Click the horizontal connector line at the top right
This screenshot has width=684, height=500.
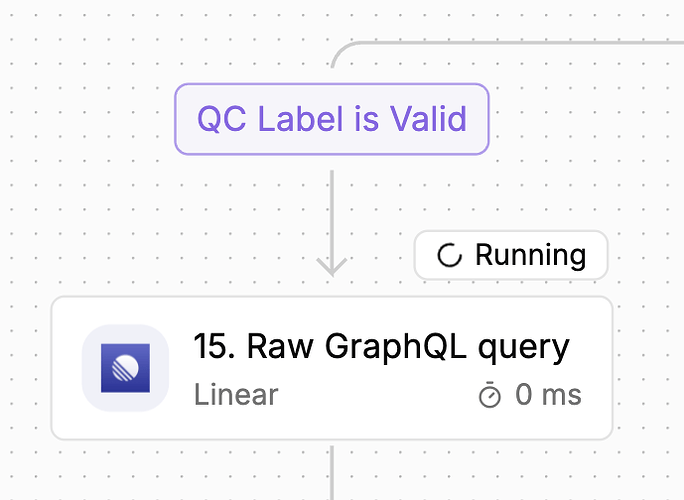click(520, 43)
